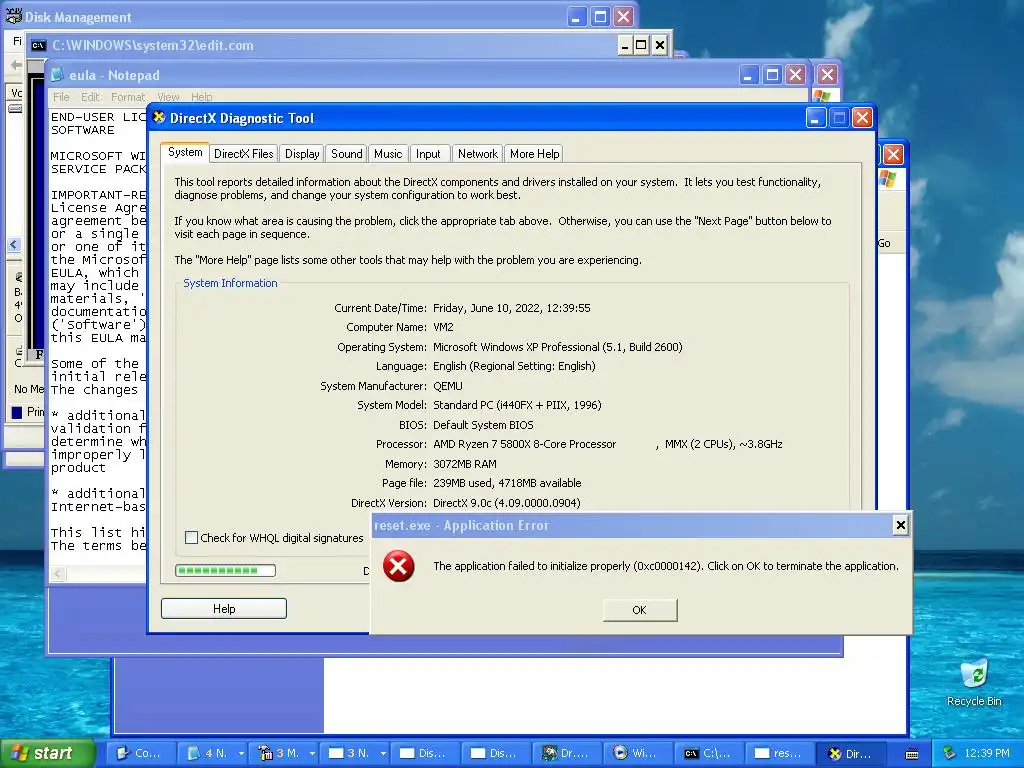Switch to the 'Wi...' media player taskbar item
This screenshot has height=768, width=1024.
pos(637,753)
